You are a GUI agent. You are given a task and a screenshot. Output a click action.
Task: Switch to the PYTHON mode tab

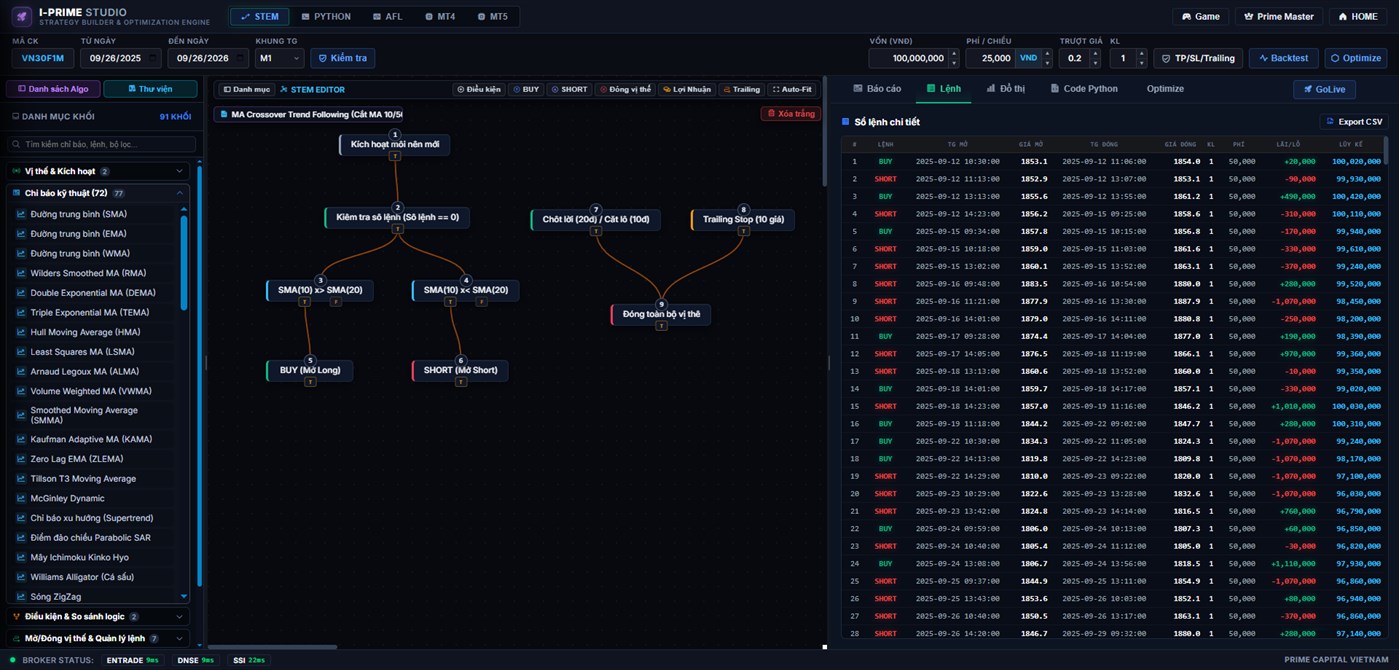(x=326, y=17)
